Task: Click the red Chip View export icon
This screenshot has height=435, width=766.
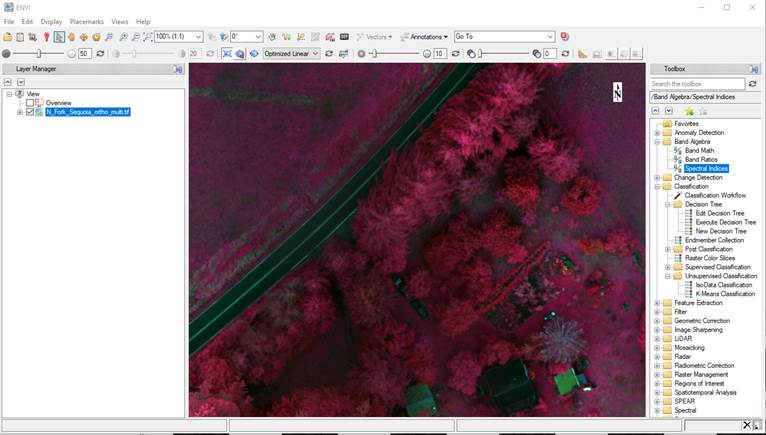Action: point(564,37)
